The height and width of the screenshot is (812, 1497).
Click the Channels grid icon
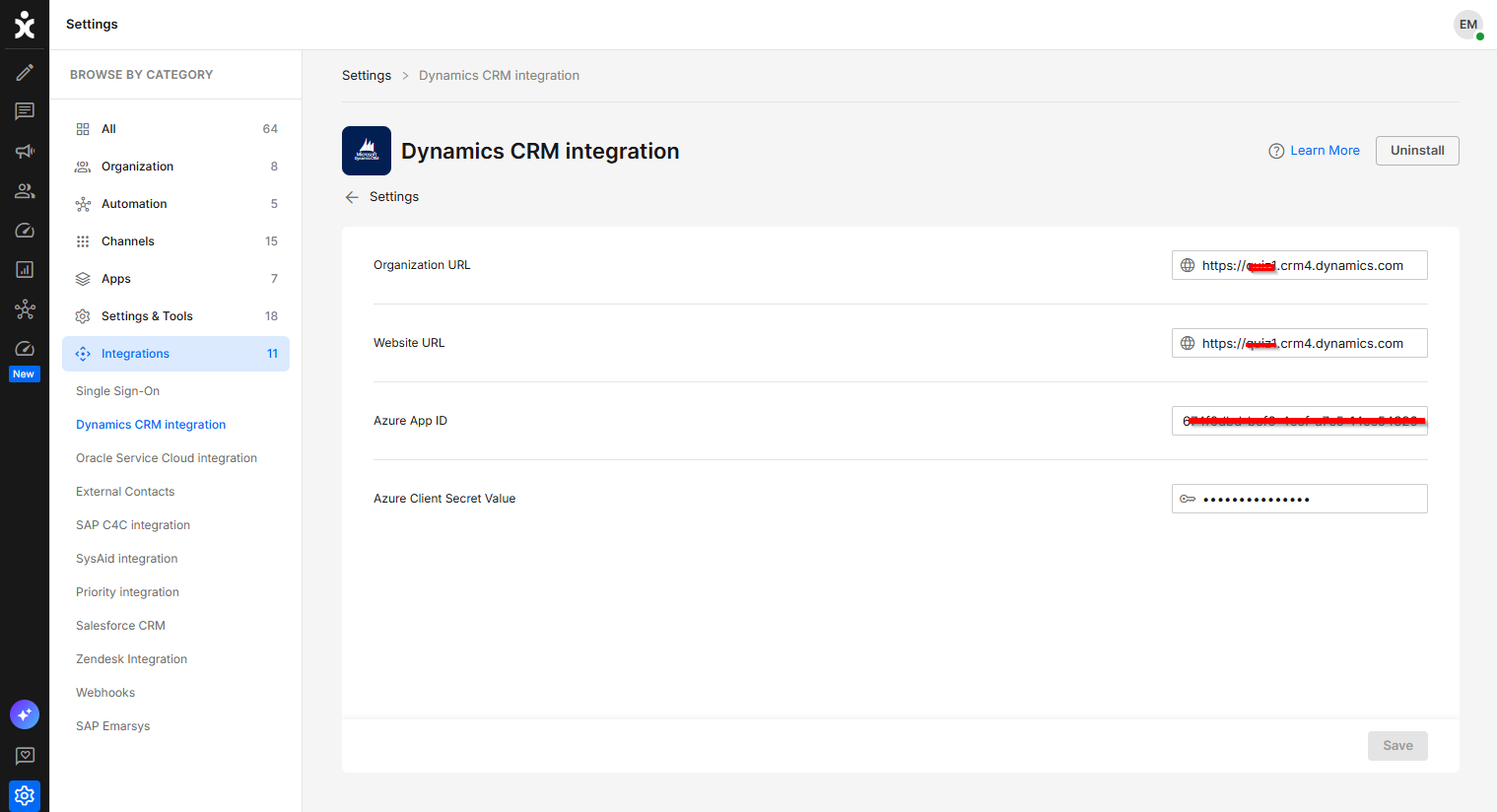(83, 241)
